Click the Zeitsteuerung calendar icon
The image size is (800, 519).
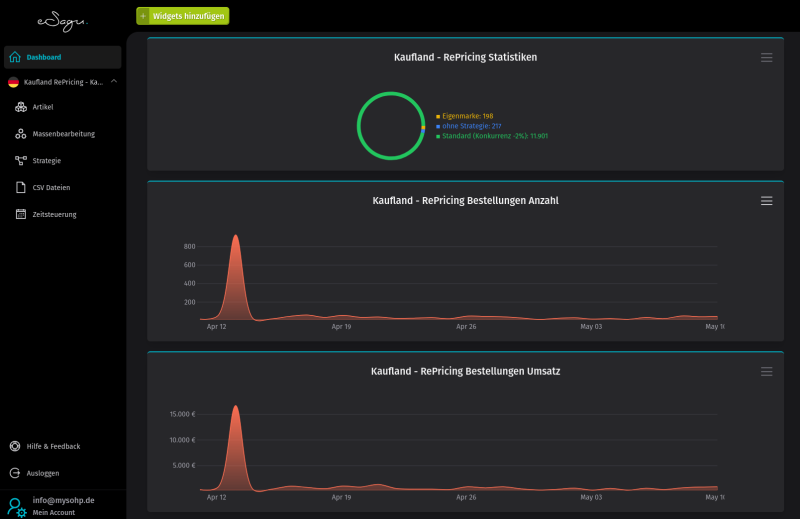(20, 214)
